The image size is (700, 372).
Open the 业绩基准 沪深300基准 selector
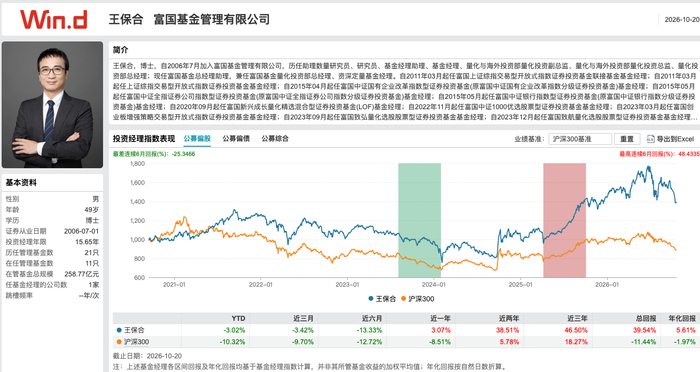pos(580,139)
